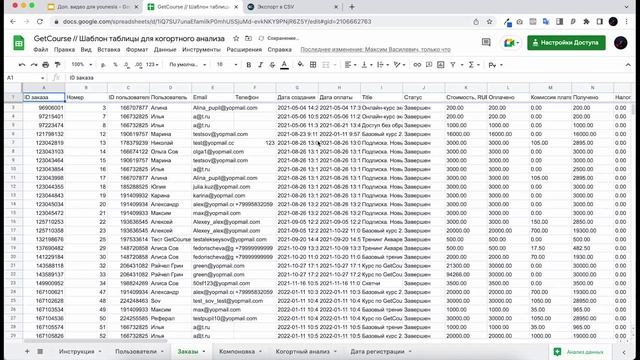Insert a chart from the toolbar
Screen dimensions: 640x360
tap(441, 65)
